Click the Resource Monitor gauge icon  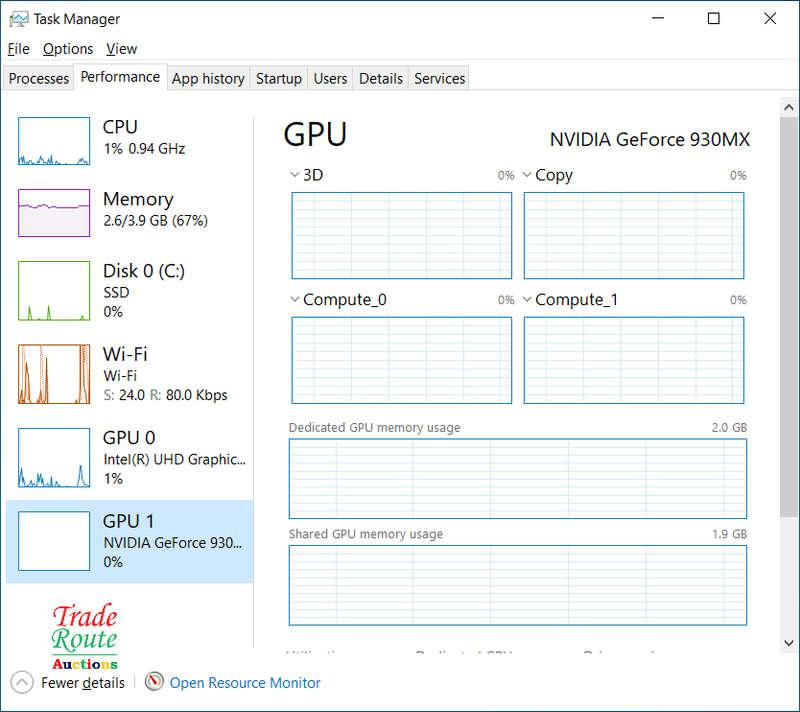(154, 681)
